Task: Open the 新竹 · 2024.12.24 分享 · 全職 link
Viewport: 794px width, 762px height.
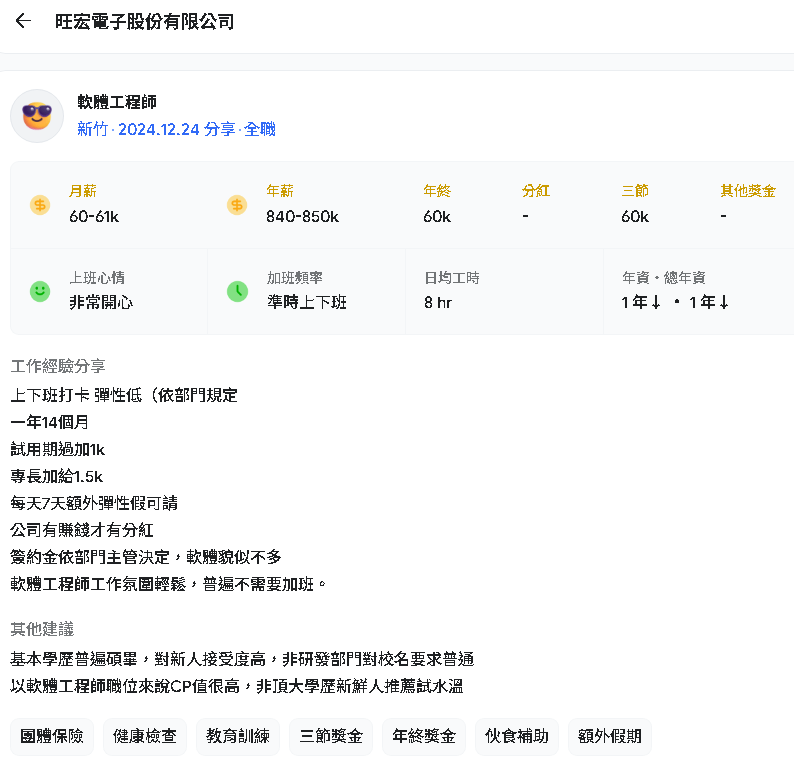Action: tap(176, 129)
